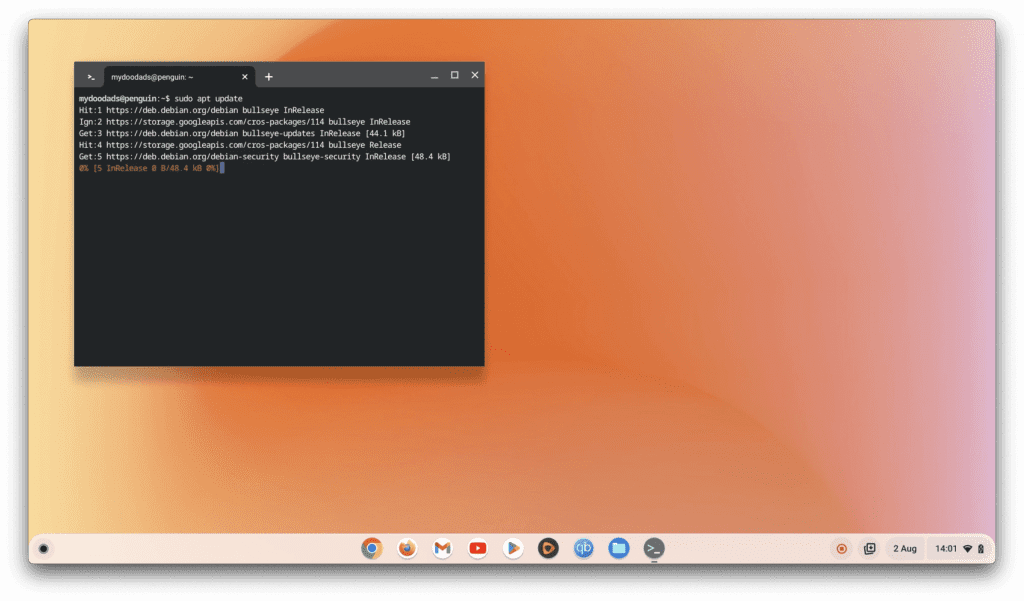Click the Hit:4 cros-packages Release line

(240, 145)
